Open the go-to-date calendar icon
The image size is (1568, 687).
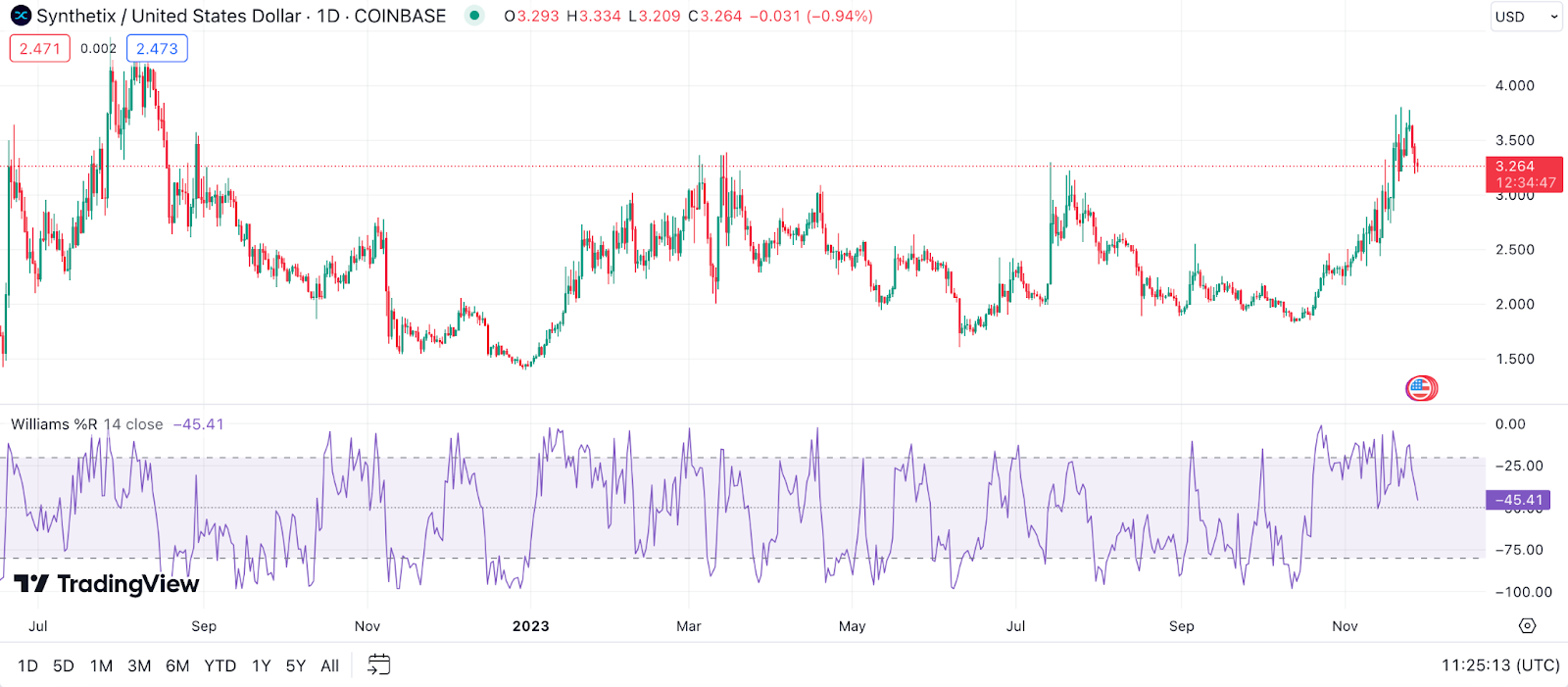[378, 664]
